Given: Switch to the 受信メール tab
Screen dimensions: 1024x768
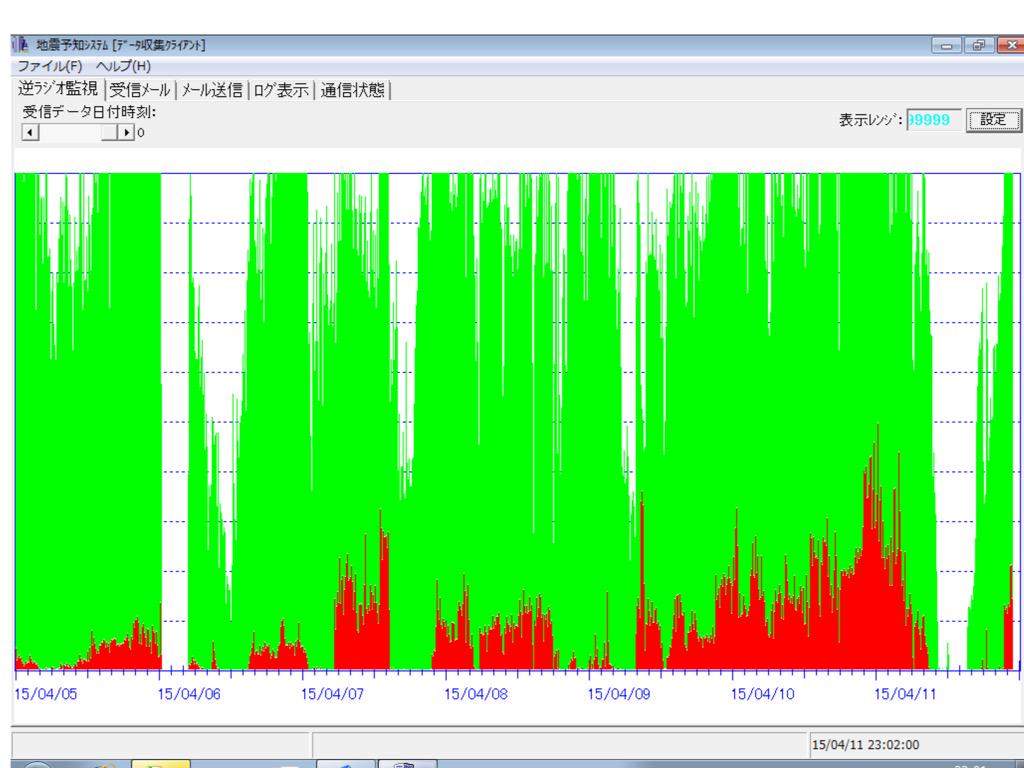Looking at the screenshot, I should pyautogui.click(x=139, y=90).
